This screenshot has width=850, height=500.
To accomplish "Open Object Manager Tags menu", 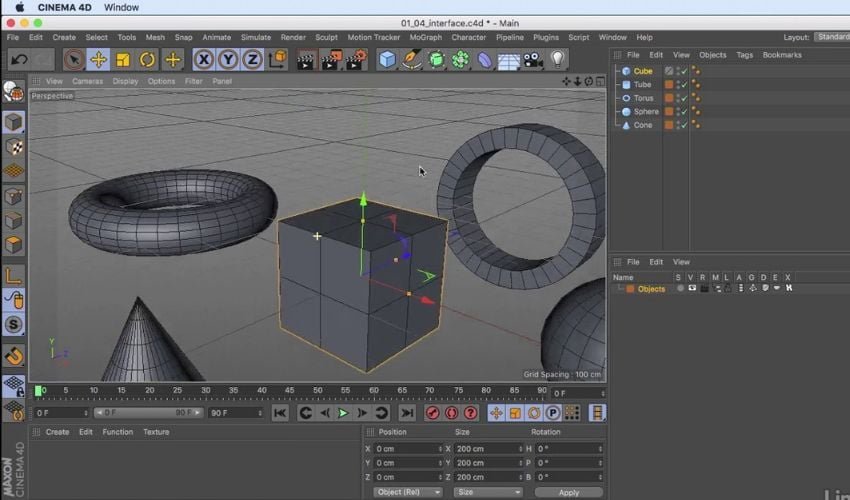I will coord(744,55).
